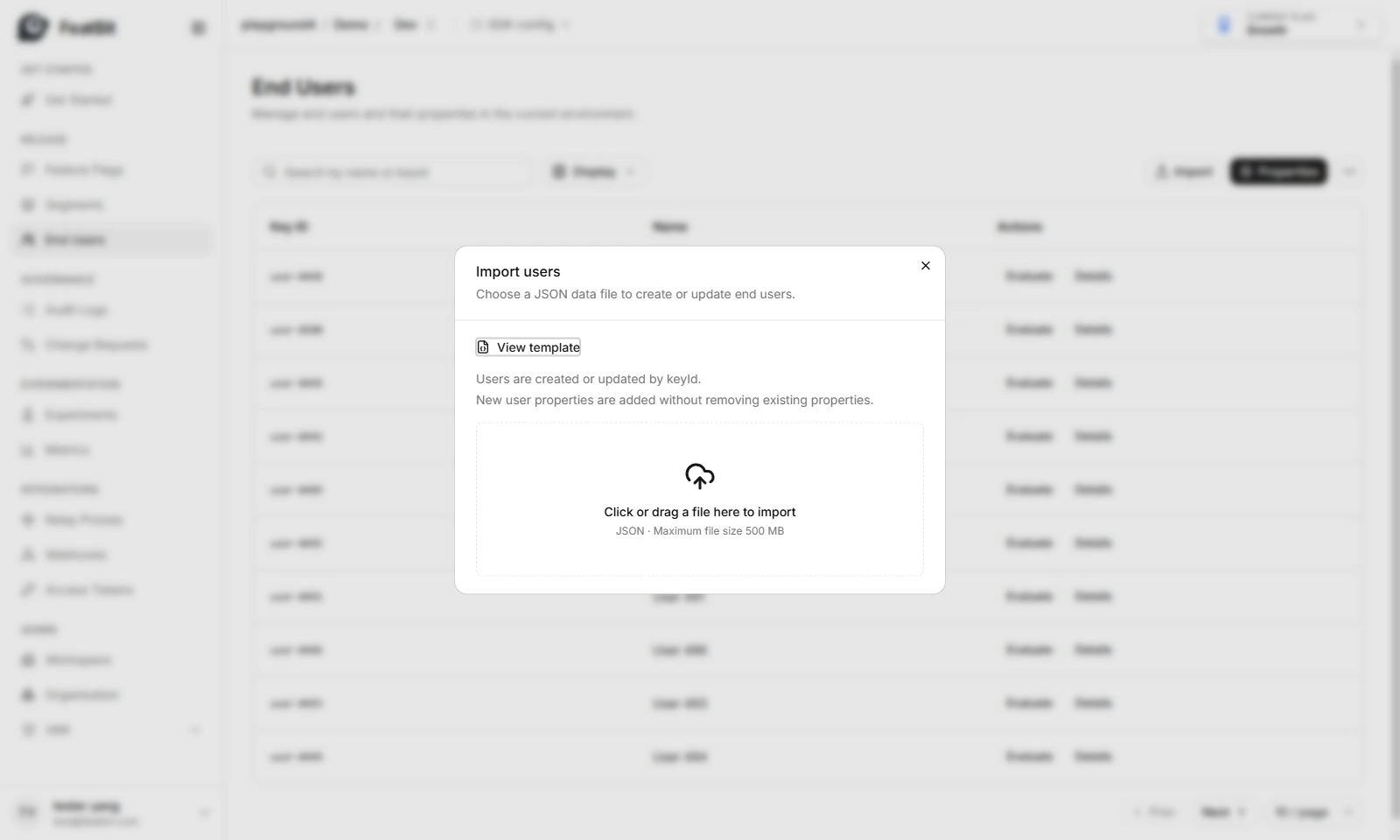The image size is (1400, 840).
Task: Click the cloud upload icon
Action: point(700,476)
